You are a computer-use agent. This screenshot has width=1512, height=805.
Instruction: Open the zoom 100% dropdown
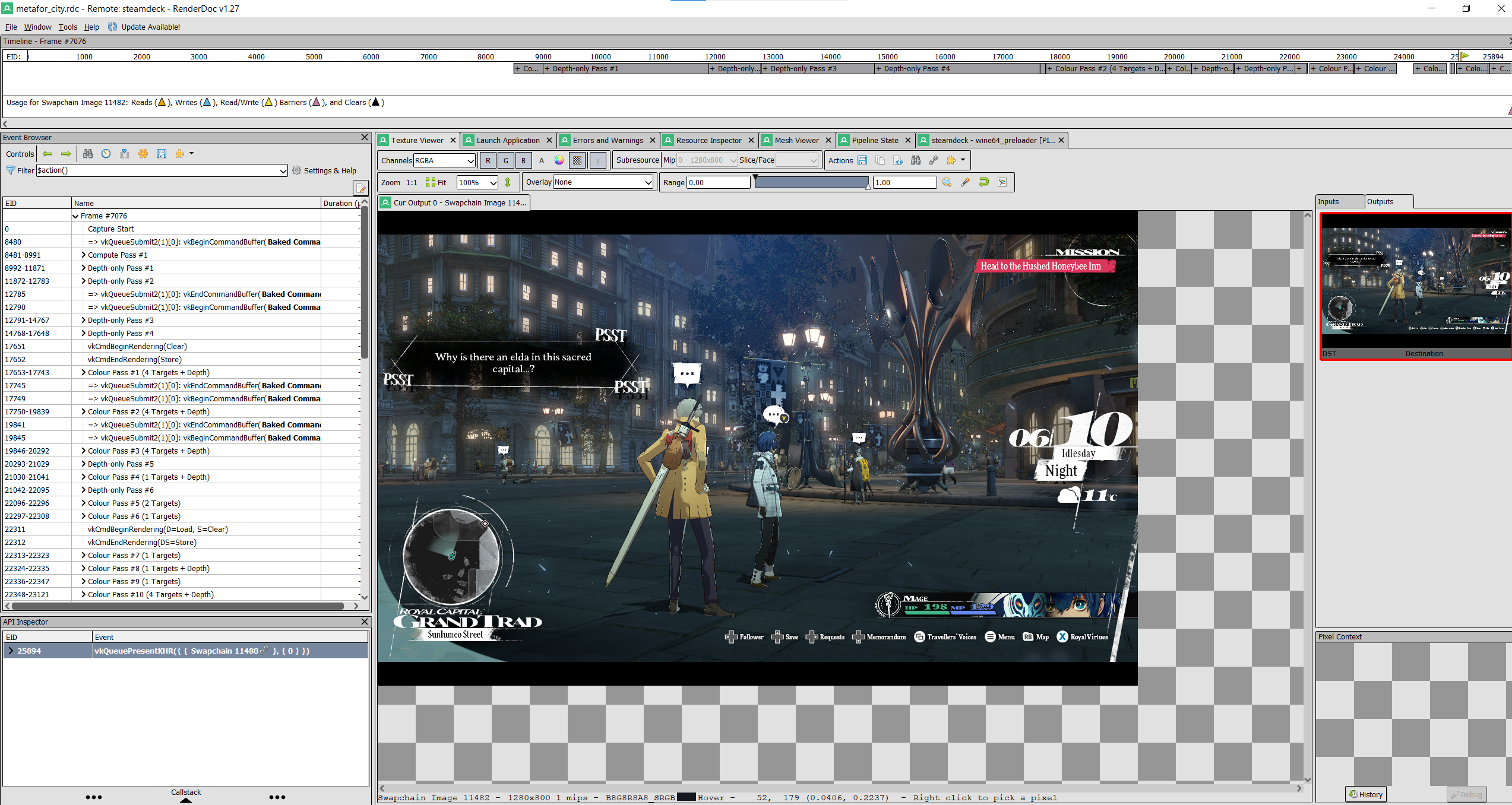click(477, 183)
